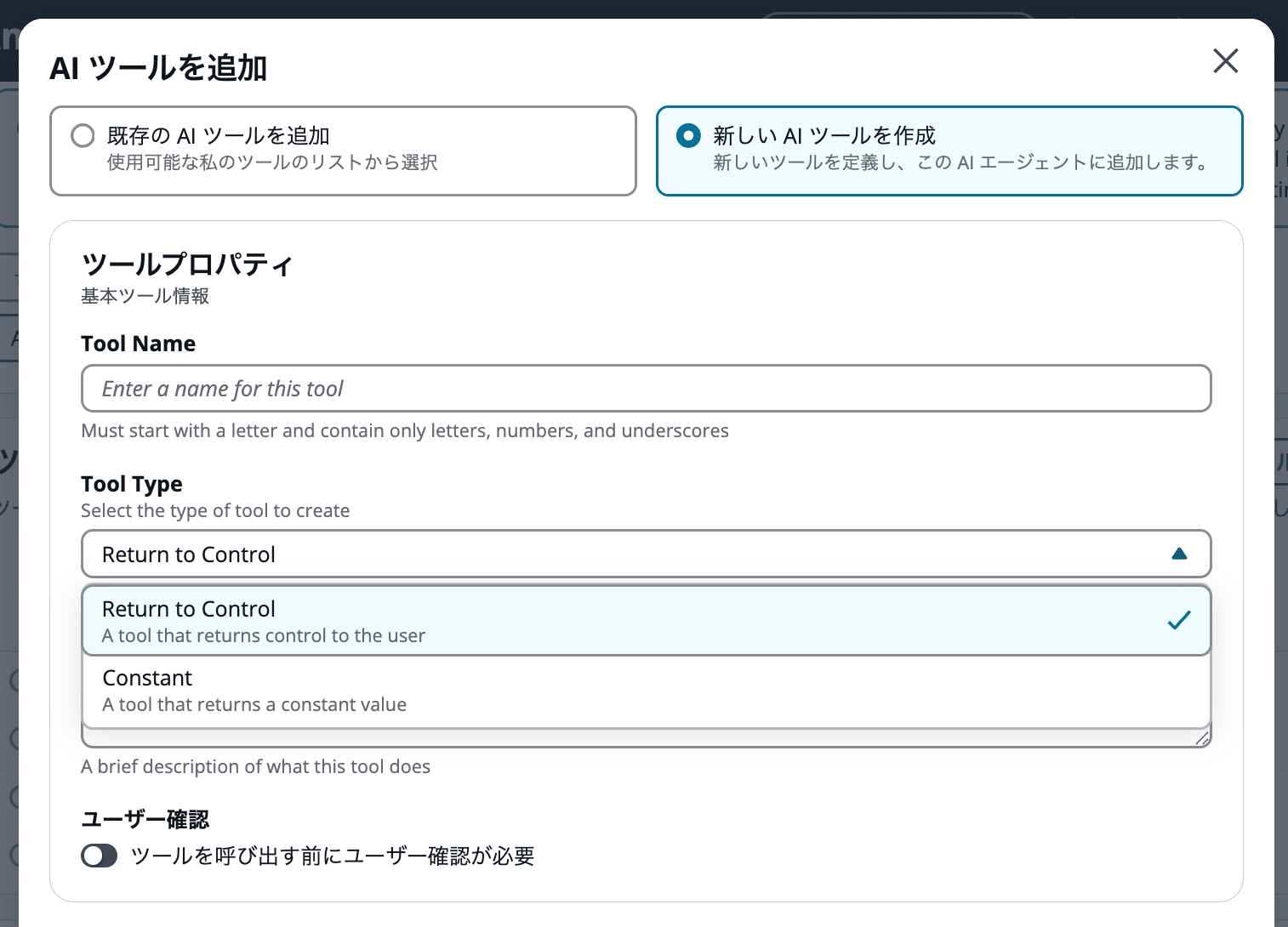1288x927 pixels.
Task: Click the Enter a name for this tool placeholder
Action: point(223,389)
